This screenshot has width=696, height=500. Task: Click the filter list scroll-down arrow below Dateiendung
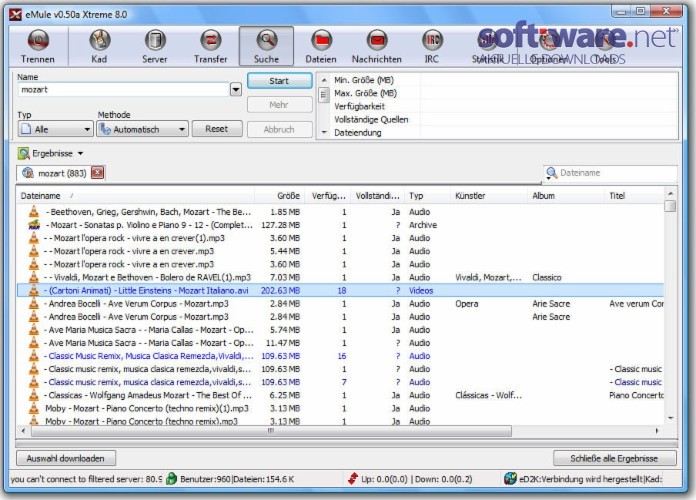324,132
